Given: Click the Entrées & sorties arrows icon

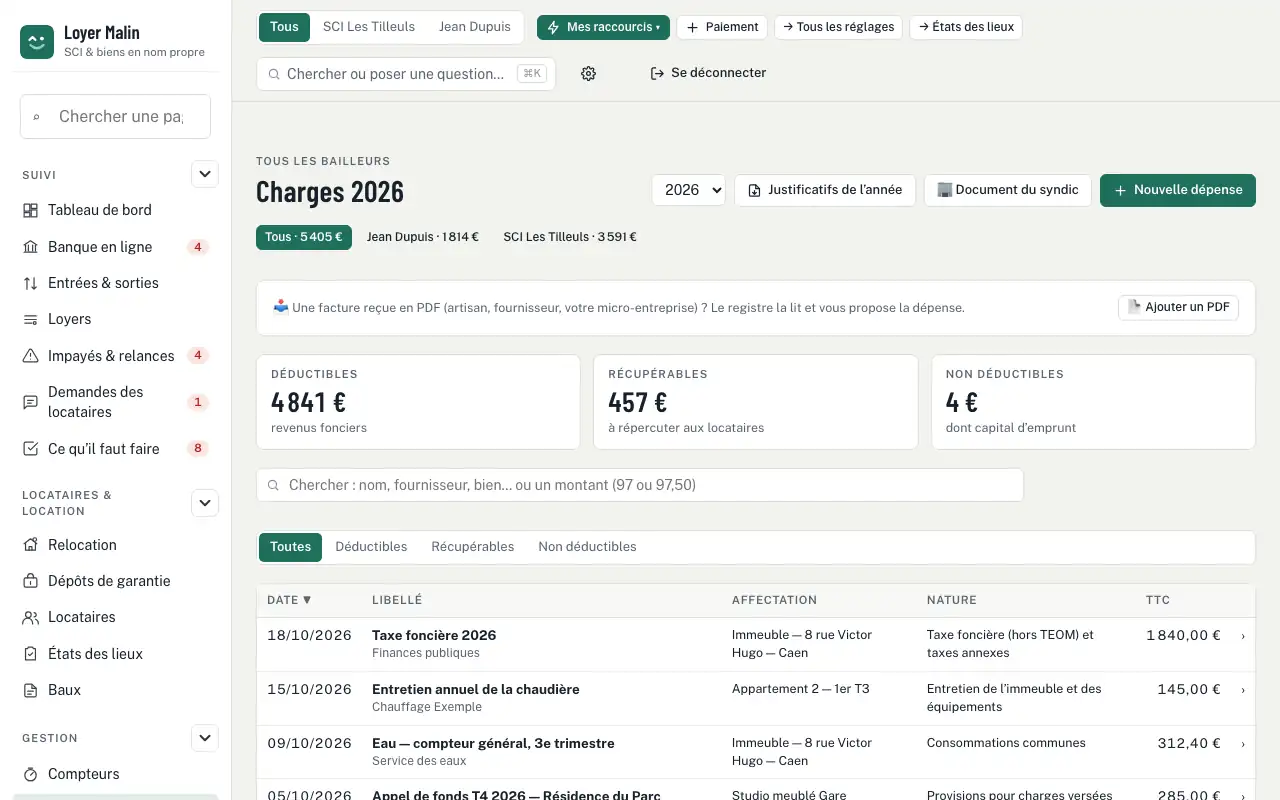Looking at the screenshot, I should (30, 283).
